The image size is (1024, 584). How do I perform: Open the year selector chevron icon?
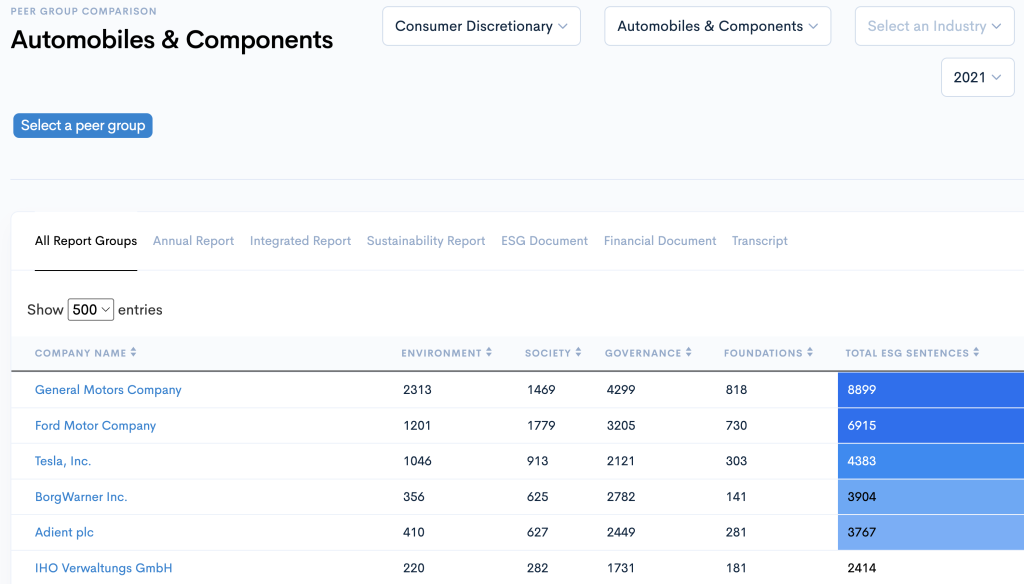pos(994,76)
